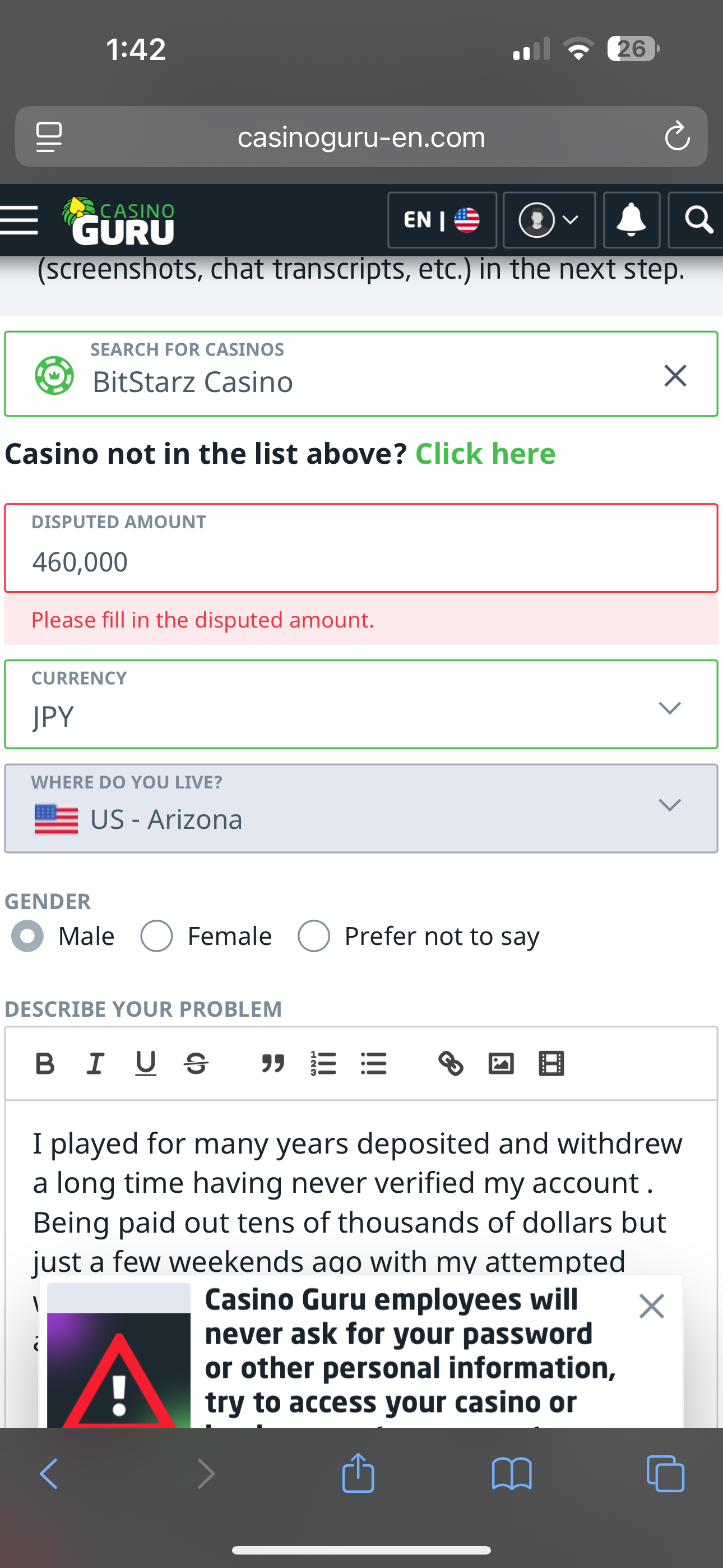Choose Prefer not to say
Viewport: 723px width, 1568px height.
coord(314,935)
